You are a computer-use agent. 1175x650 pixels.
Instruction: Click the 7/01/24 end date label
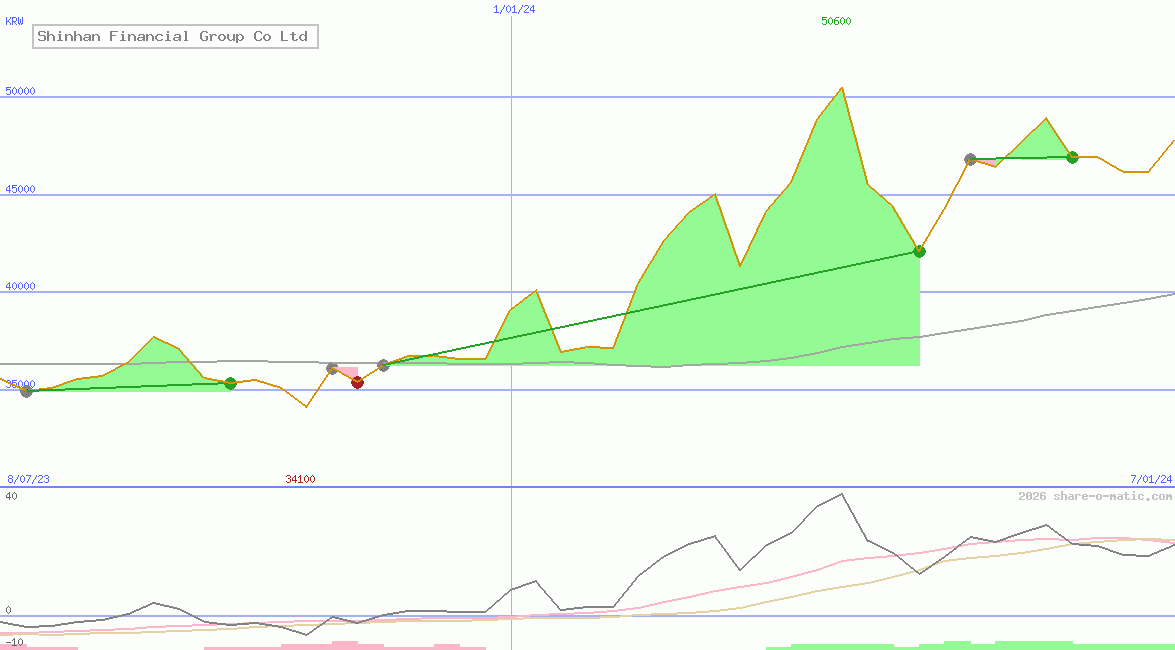coord(1151,479)
